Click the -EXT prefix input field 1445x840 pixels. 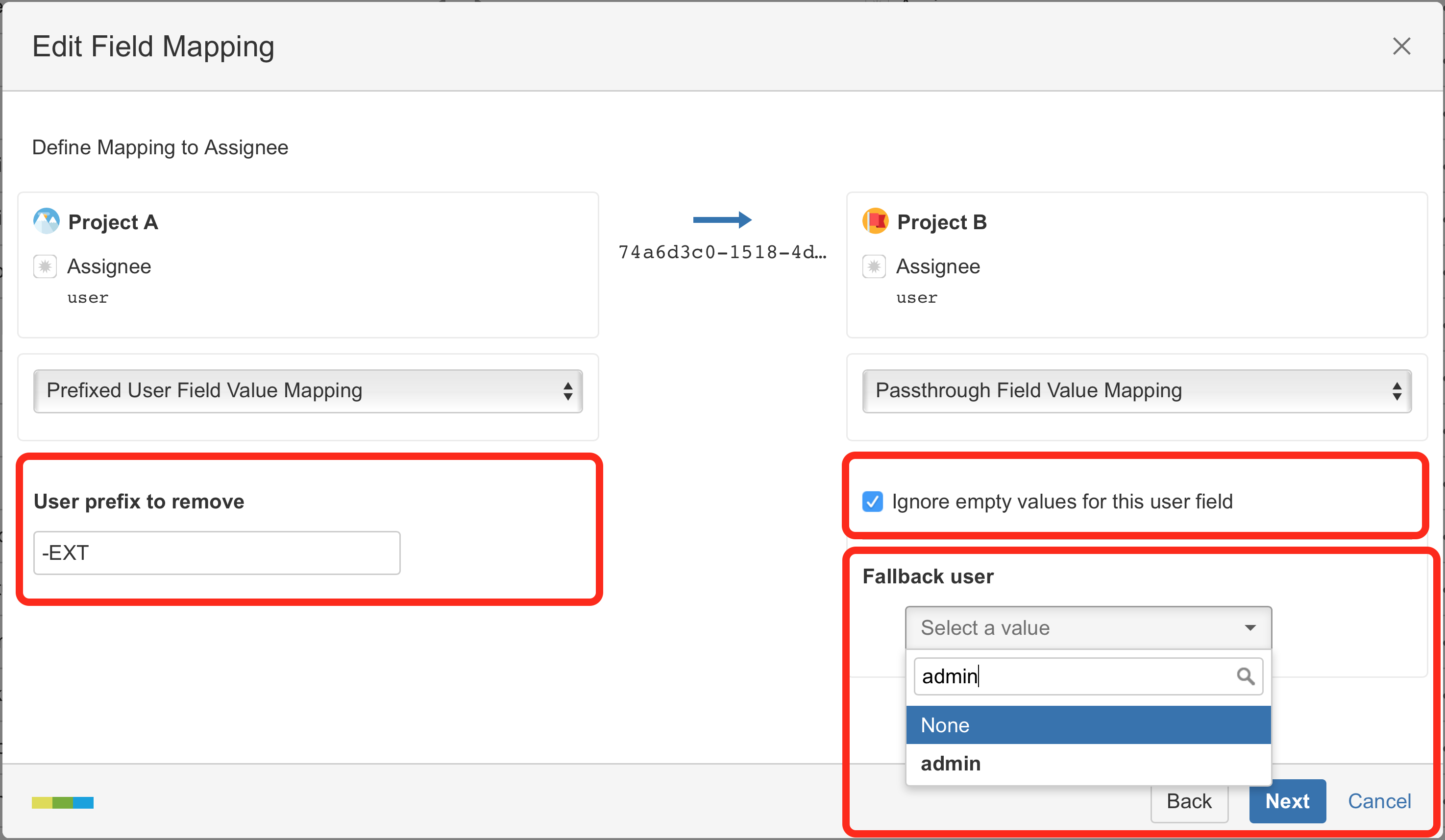tap(217, 552)
